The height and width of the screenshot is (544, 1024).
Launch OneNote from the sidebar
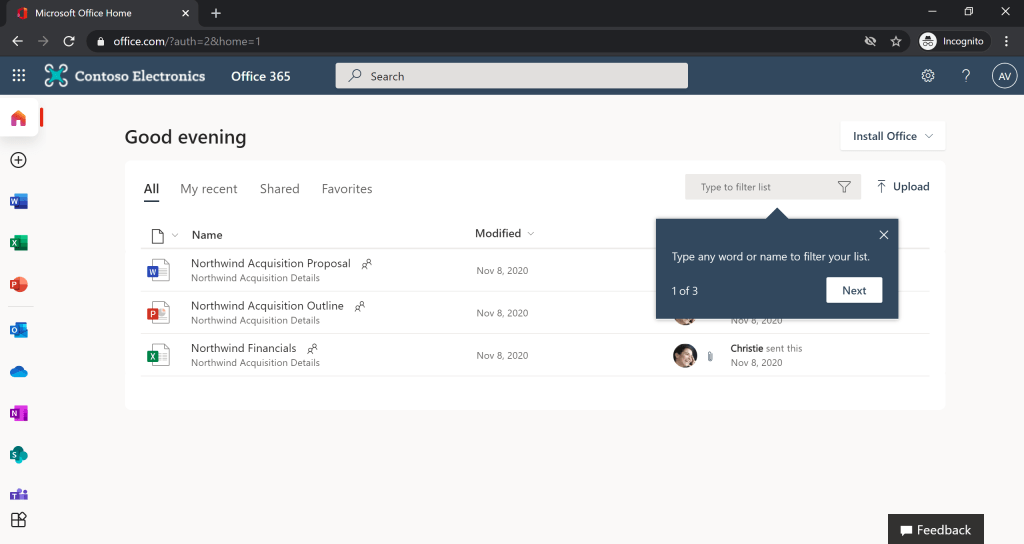(x=18, y=413)
